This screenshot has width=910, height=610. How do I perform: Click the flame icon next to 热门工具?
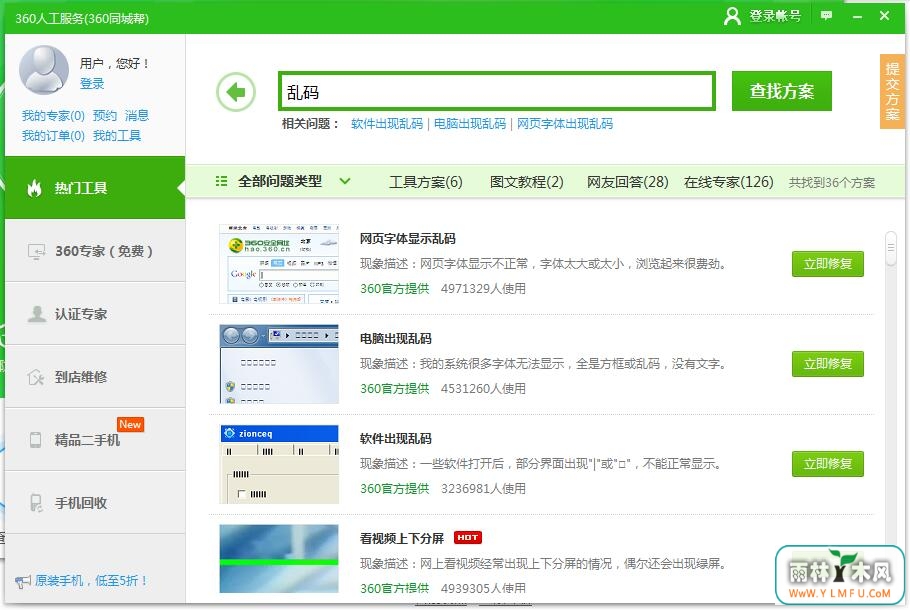[x=34, y=188]
